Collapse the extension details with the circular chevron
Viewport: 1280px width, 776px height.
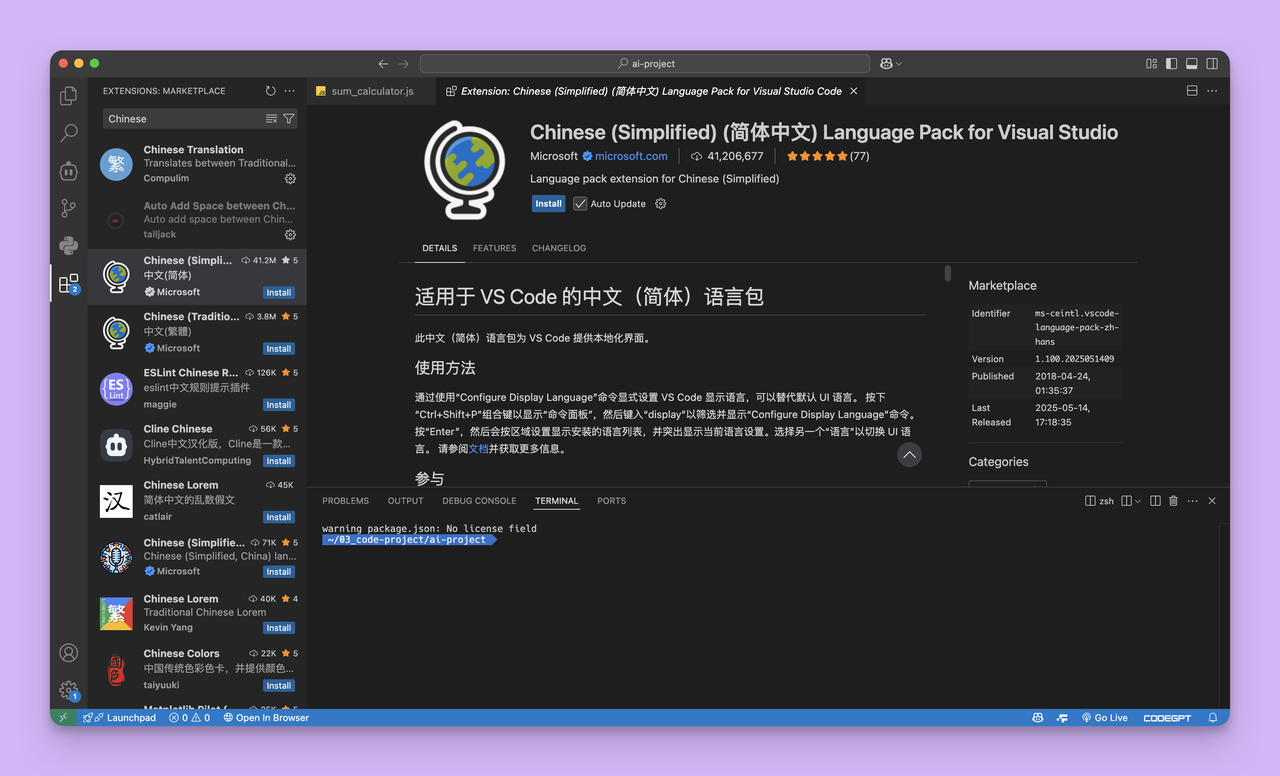click(x=909, y=454)
